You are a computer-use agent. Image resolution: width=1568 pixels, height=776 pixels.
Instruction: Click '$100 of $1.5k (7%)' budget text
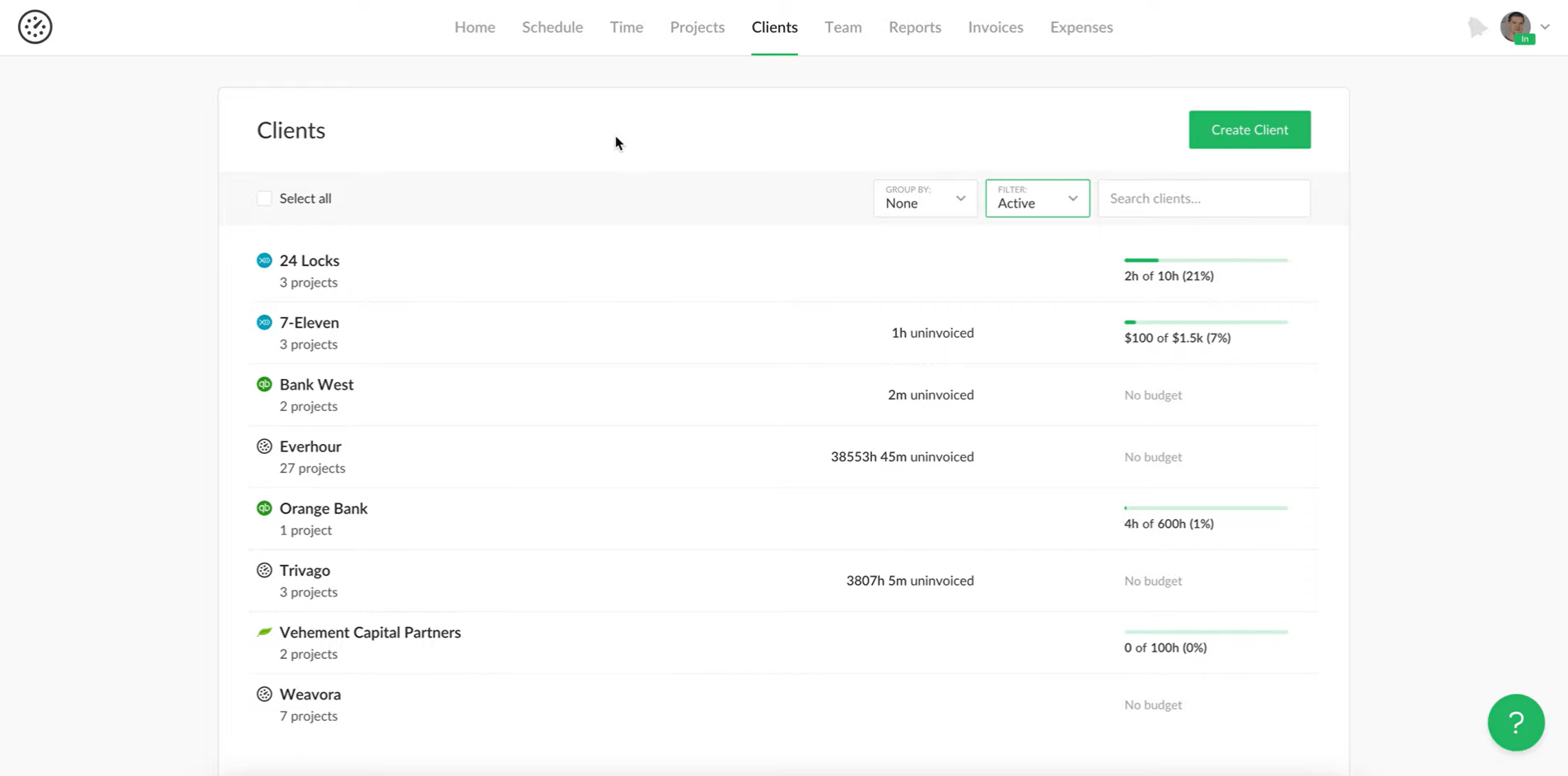tap(1178, 338)
